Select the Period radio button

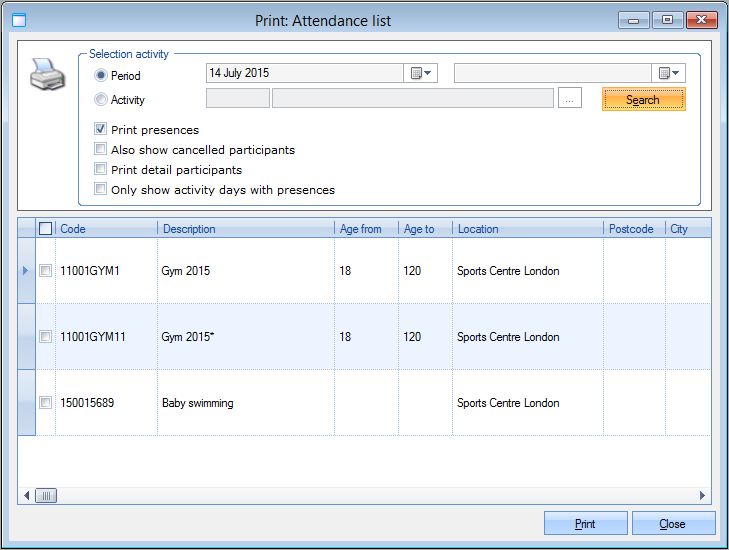tap(100, 75)
